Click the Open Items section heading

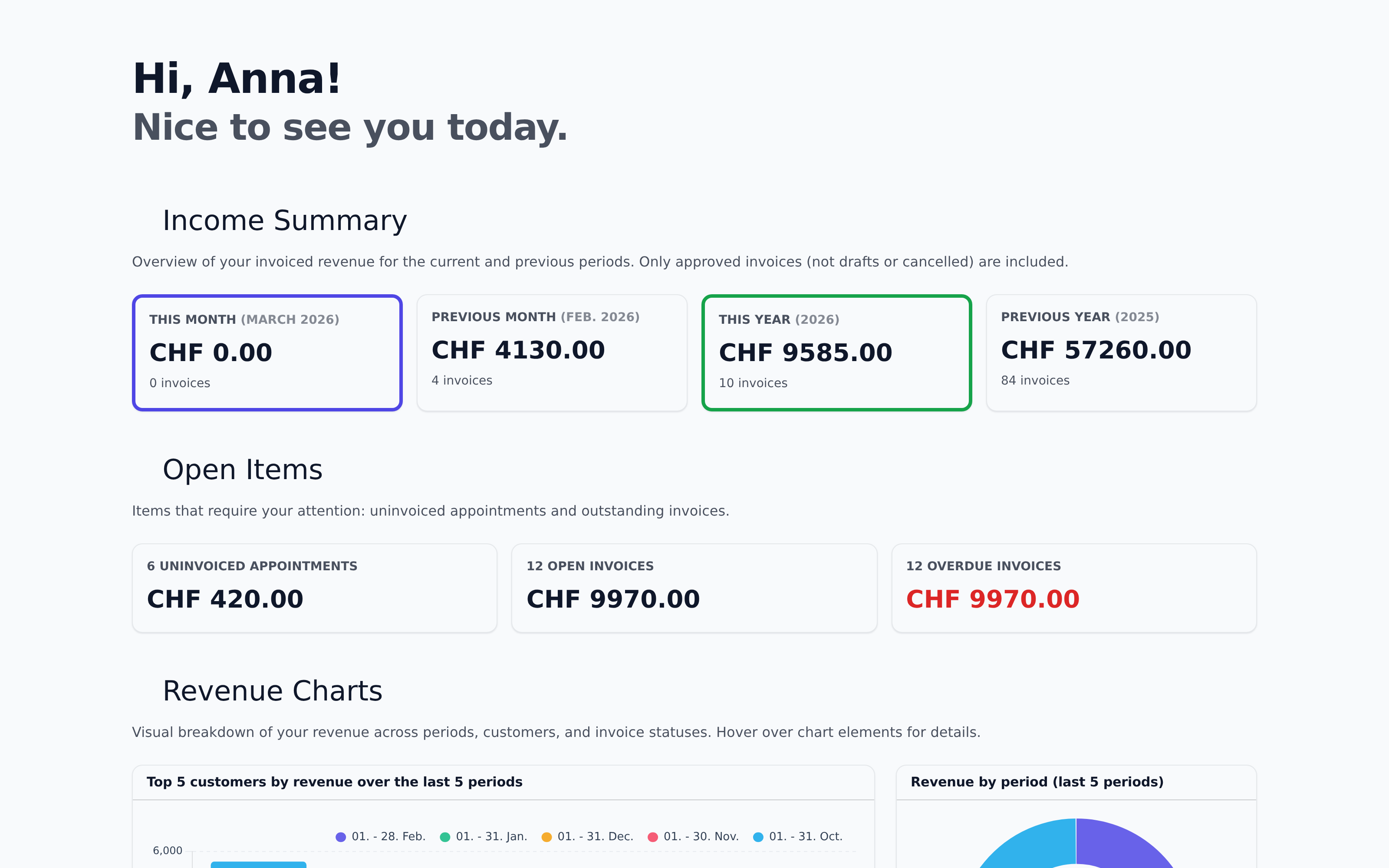pyautogui.click(x=242, y=470)
